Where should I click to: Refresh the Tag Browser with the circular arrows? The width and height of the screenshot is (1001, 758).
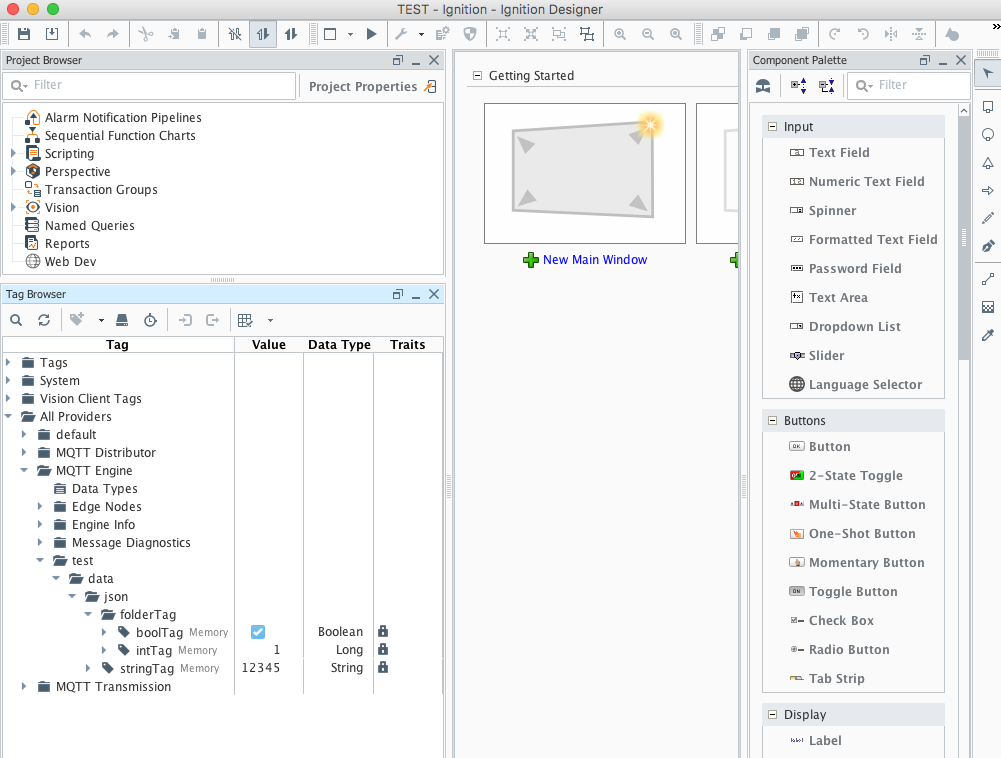[44, 320]
